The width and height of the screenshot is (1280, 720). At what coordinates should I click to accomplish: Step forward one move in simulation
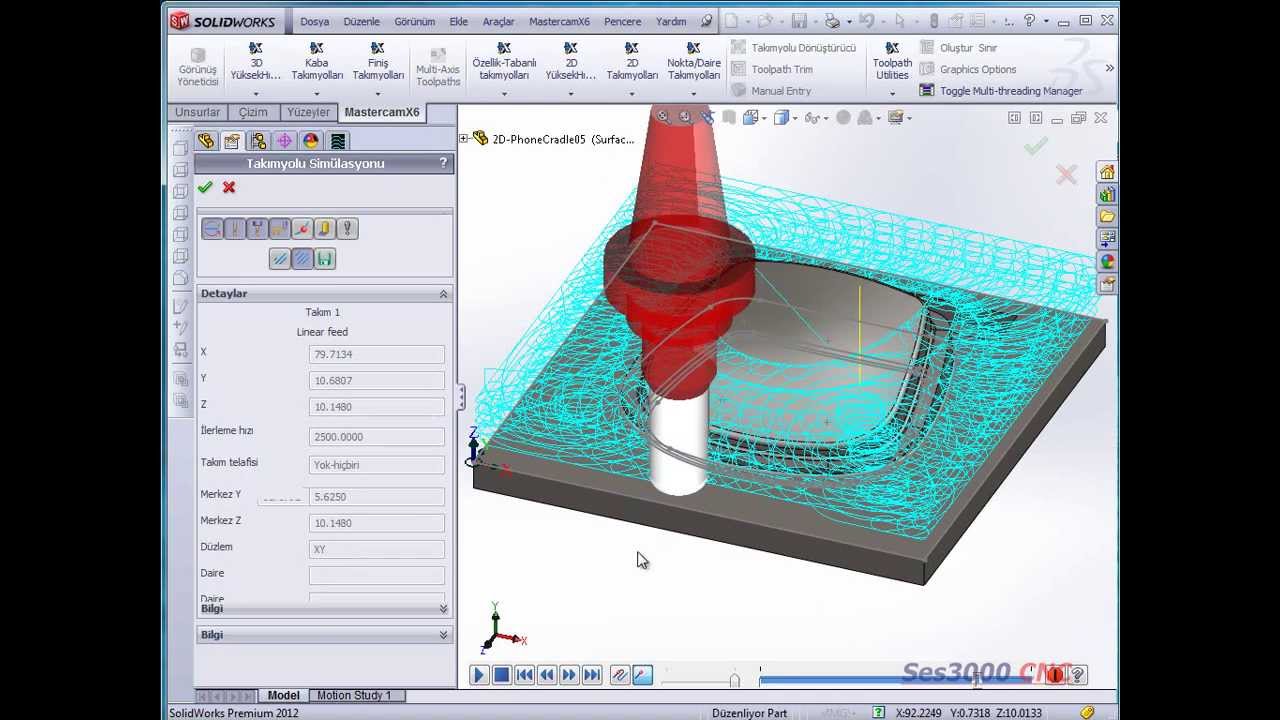(569, 675)
